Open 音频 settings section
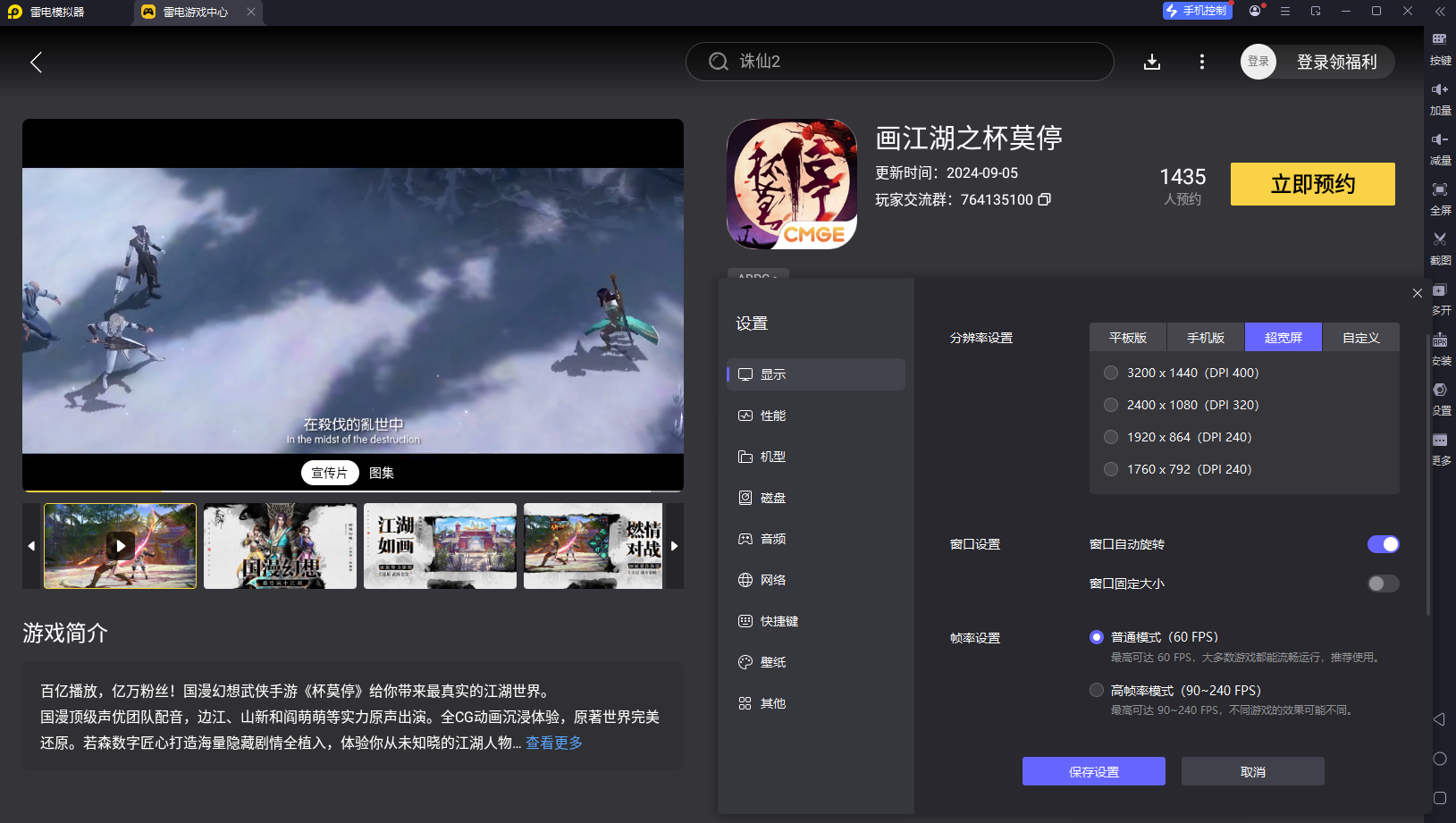This screenshot has width=1456, height=823. coord(816,539)
